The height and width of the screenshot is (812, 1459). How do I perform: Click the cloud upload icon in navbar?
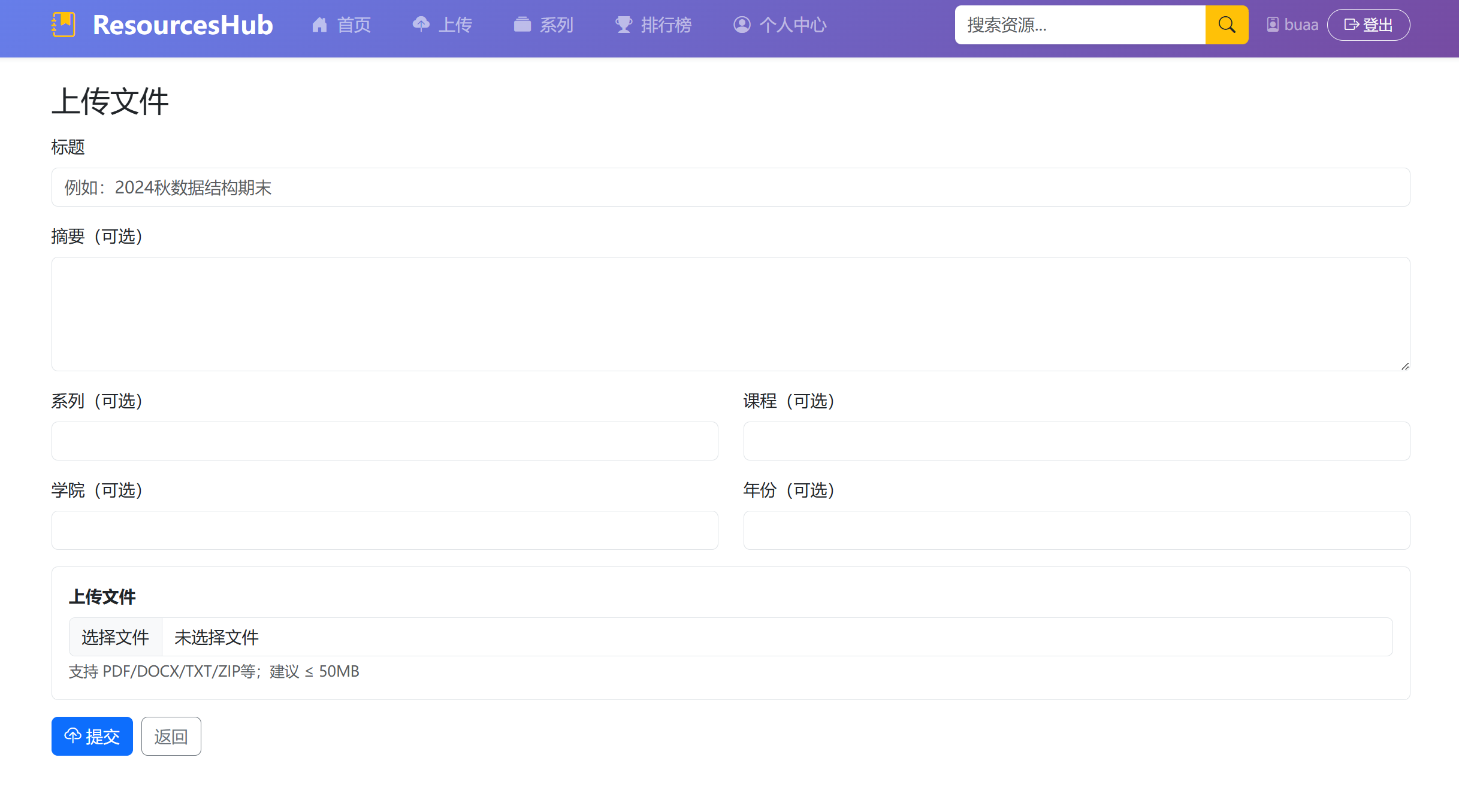coord(421,25)
